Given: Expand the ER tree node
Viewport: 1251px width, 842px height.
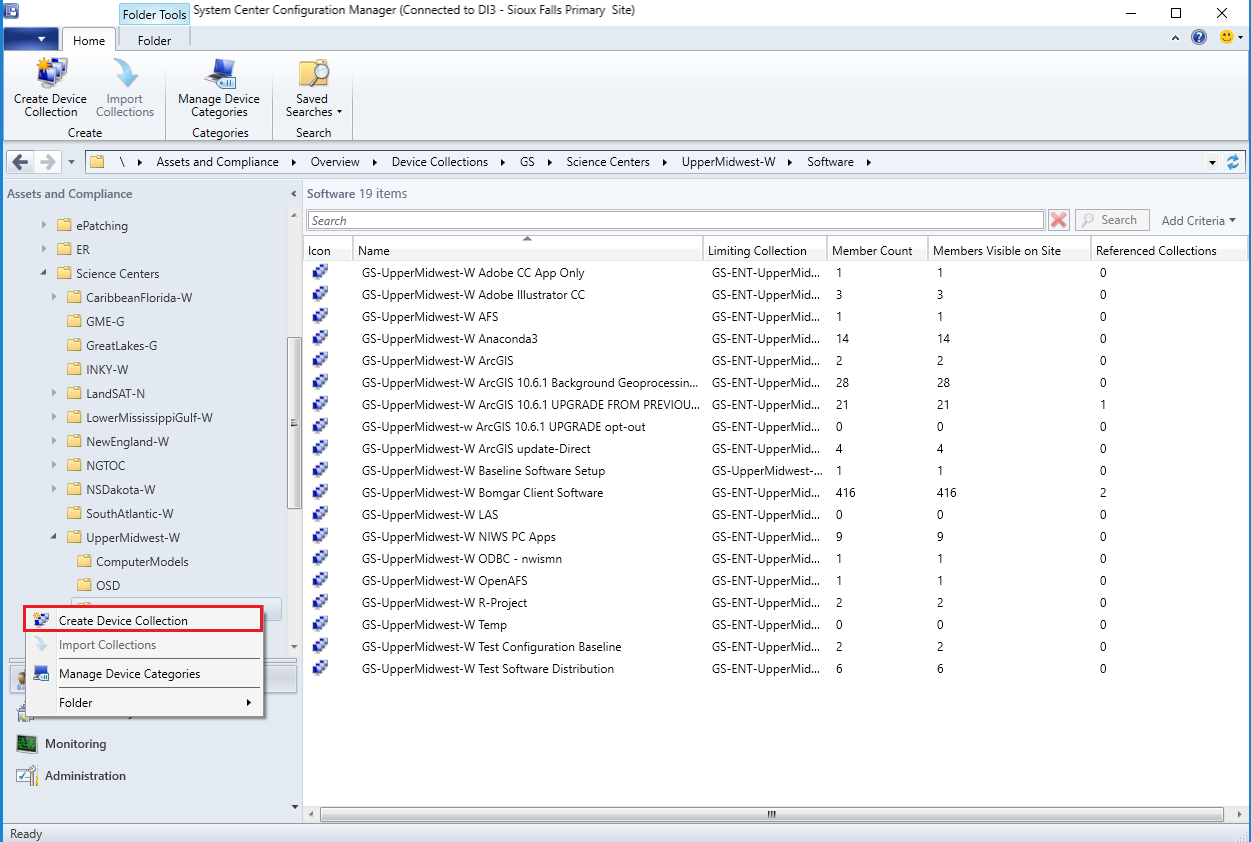Looking at the screenshot, I should pyautogui.click(x=44, y=249).
